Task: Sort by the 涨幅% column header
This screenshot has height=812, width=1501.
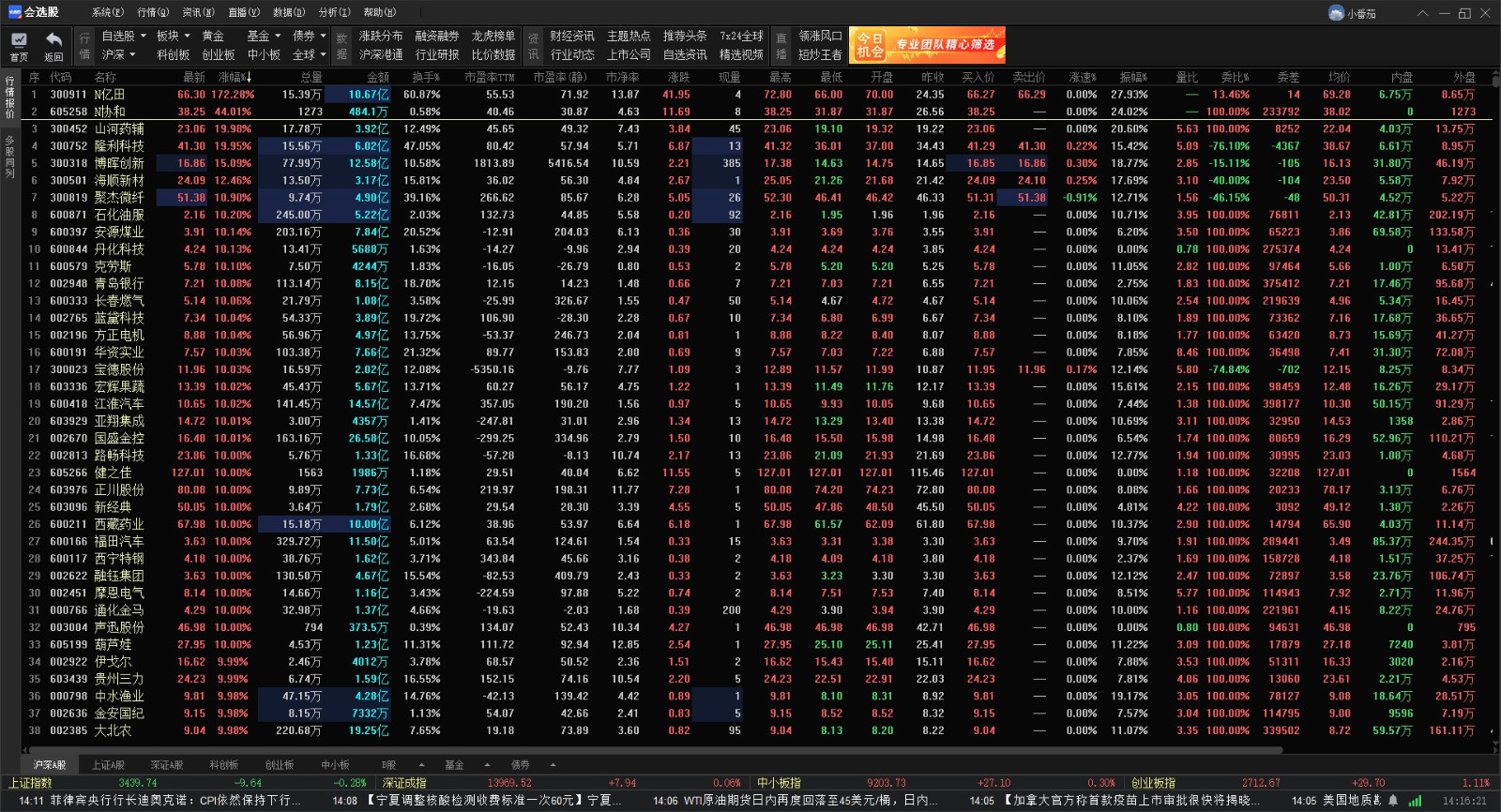Action: point(235,77)
